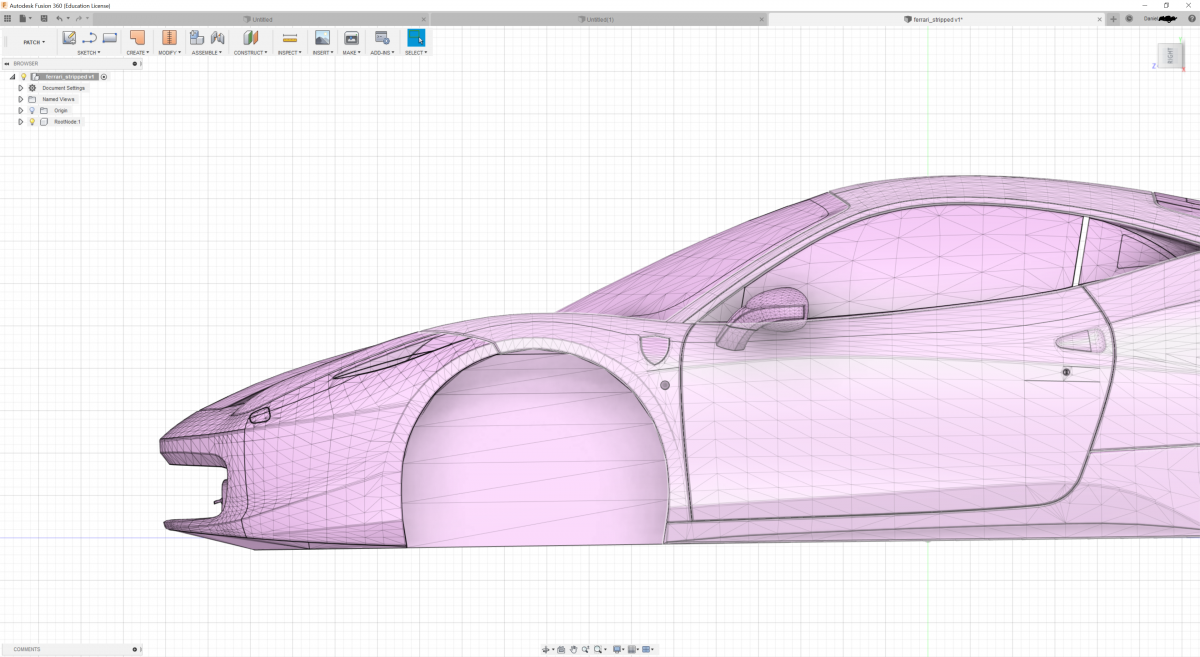
Task: Click the Save icon in top bar
Action: (x=43, y=18)
